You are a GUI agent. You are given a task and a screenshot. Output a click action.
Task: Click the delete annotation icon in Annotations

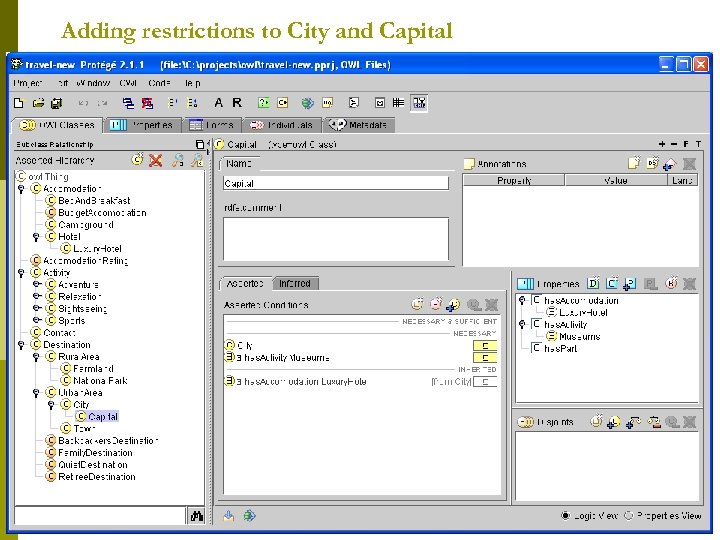pyautogui.click(x=689, y=163)
